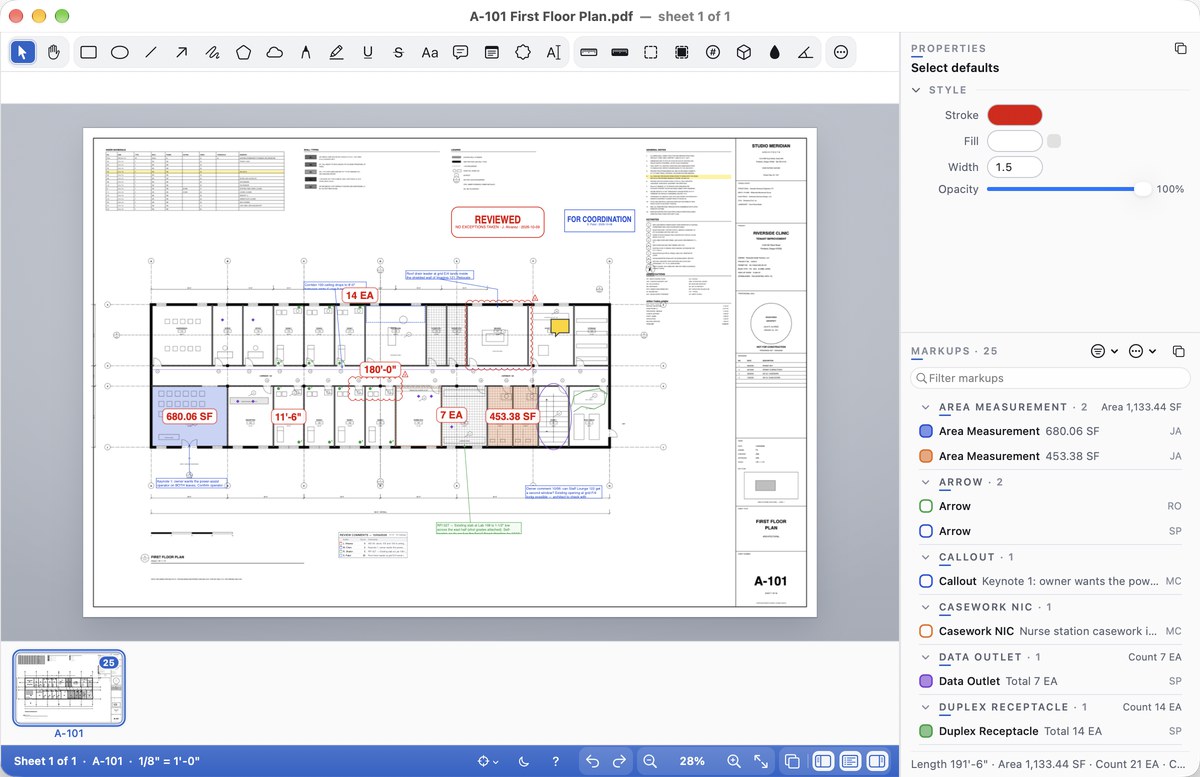
Task: Collapse the Style section
Action: [915, 90]
